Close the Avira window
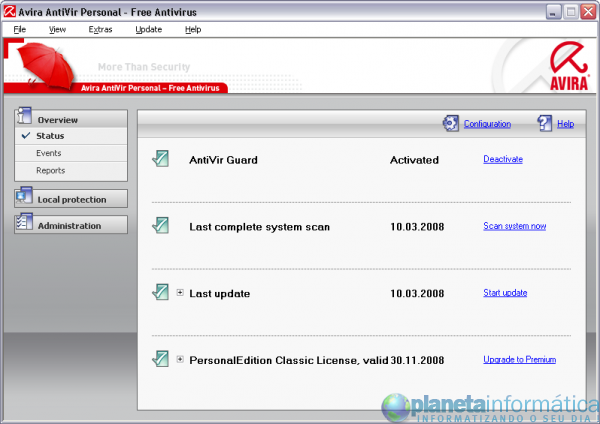Viewport: 600px width, 424px height. (x=588, y=12)
